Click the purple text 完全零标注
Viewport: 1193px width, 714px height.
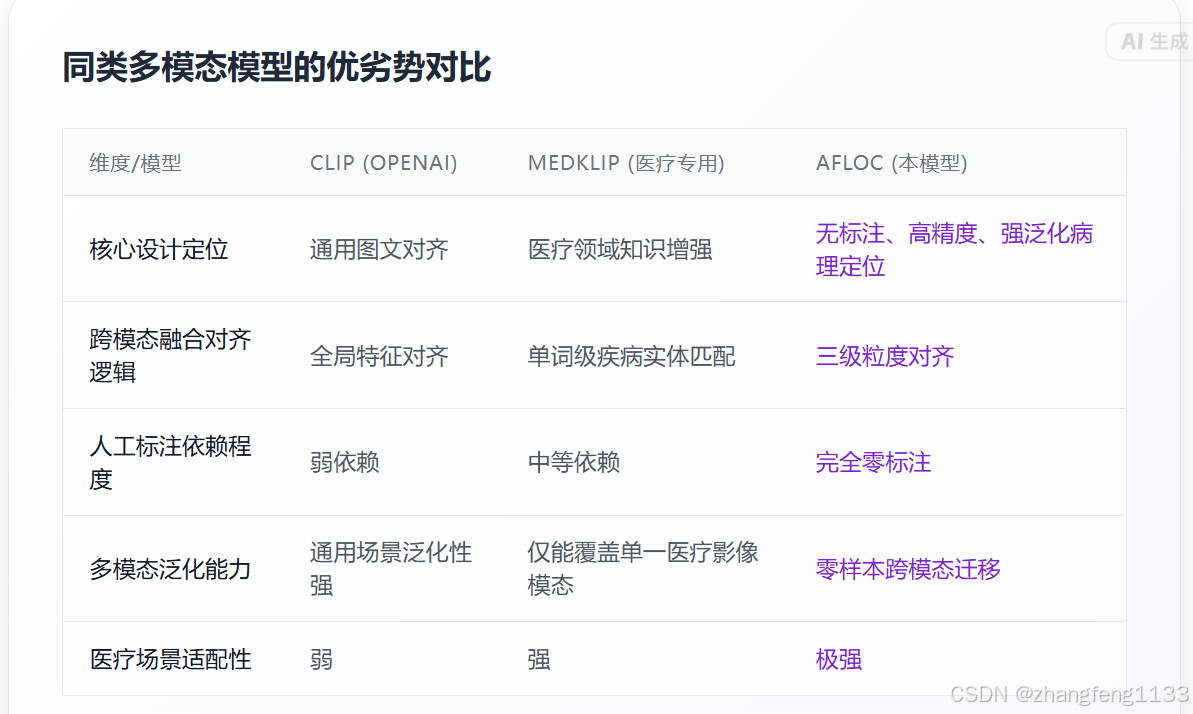point(873,462)
